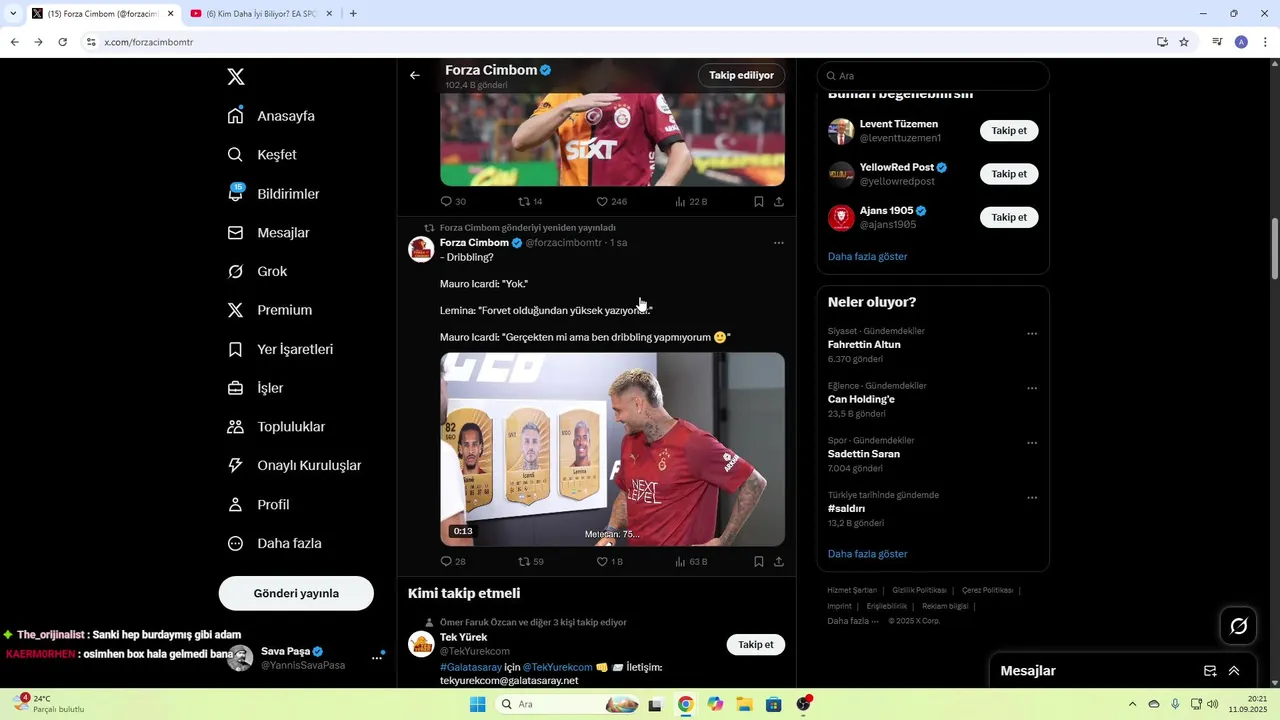This screenshot has width=1280, height=720.
Task: Bookmark this page with the star icon
Action: point(1184,42)
